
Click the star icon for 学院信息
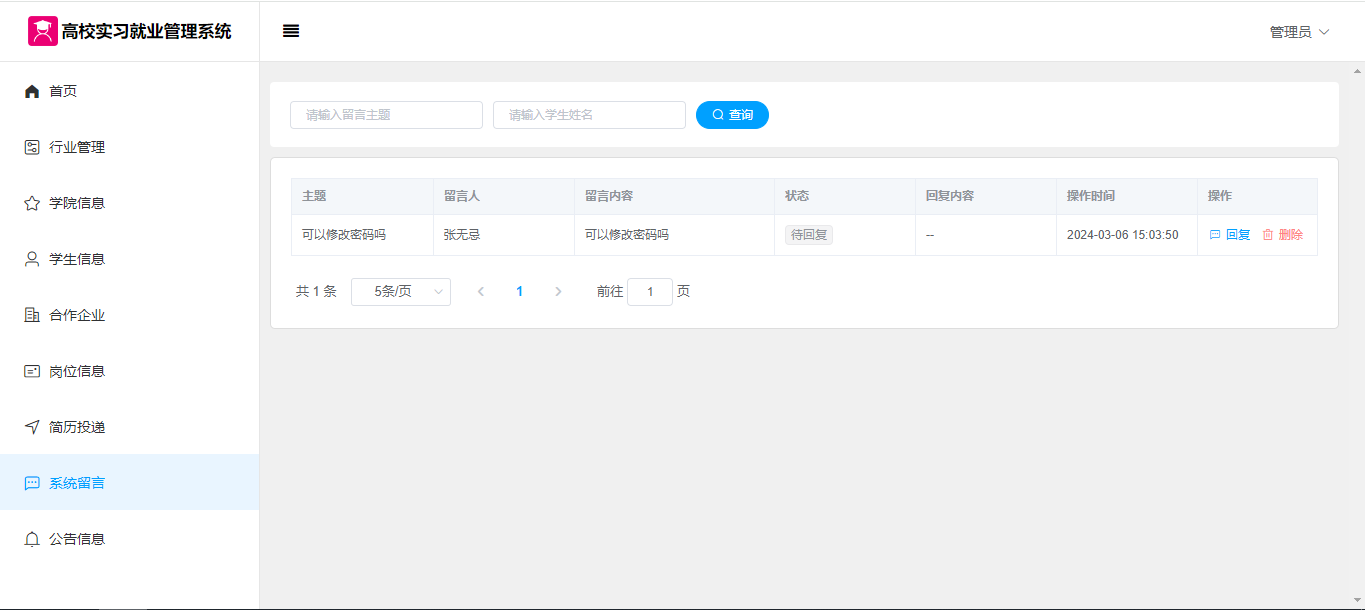[32, 203]
